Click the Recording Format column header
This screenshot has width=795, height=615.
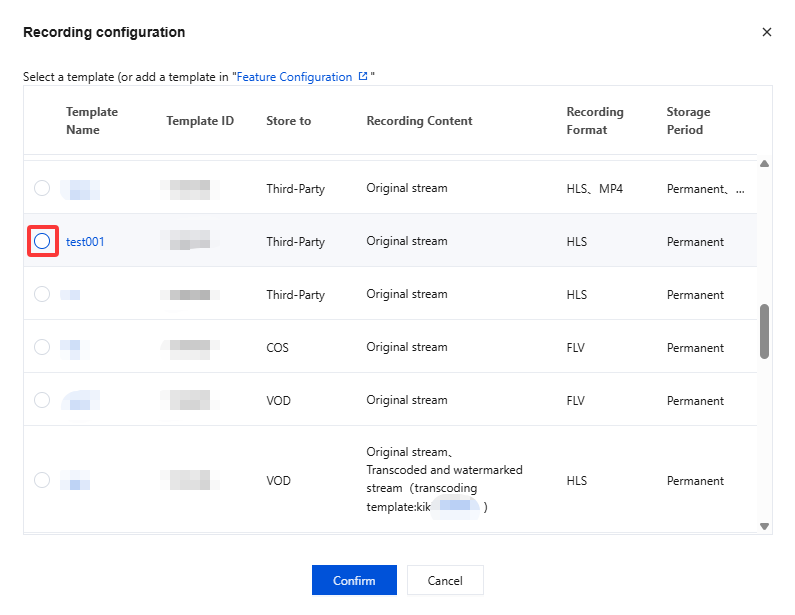pos(595,121)
